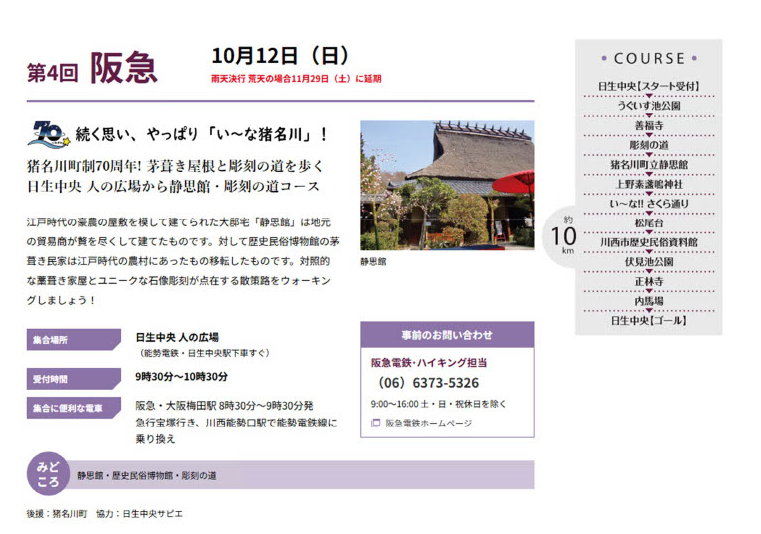Click course stop 伏見池公園

(649, 262)
